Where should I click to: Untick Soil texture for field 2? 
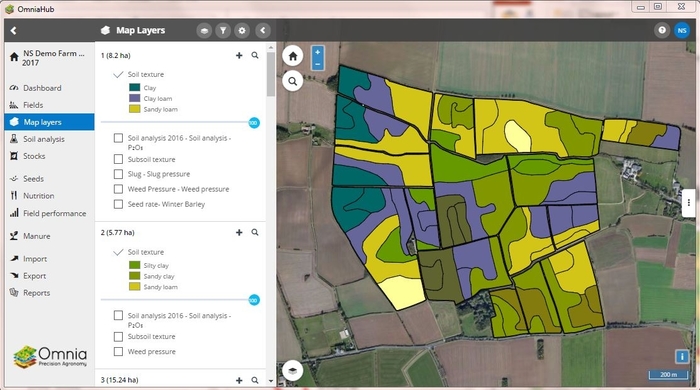[x=118, y=252]
